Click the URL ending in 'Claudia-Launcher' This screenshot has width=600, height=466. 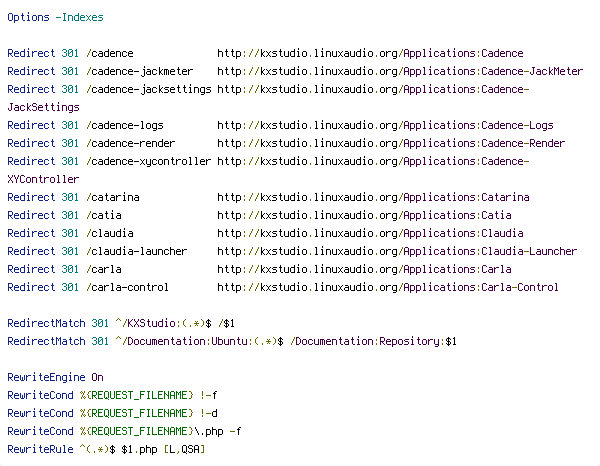pos(397,251)
